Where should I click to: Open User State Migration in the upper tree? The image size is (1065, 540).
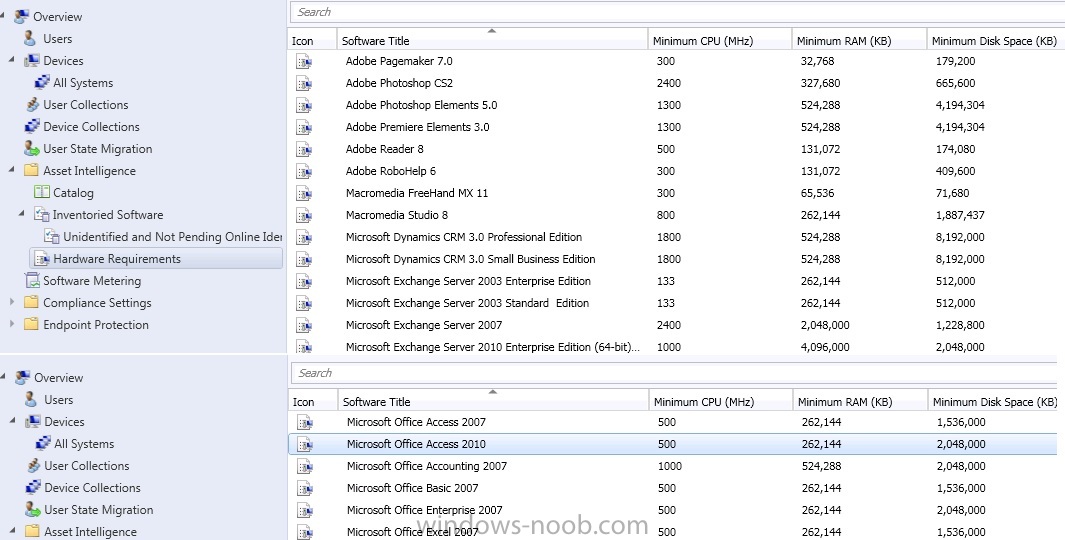pyautogui.click(x=98, y=149)
